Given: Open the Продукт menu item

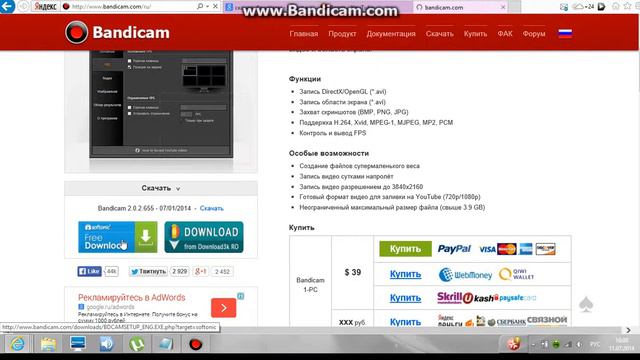Looking at the screenshot, I should pyautogui.click(x=342, y=34).
